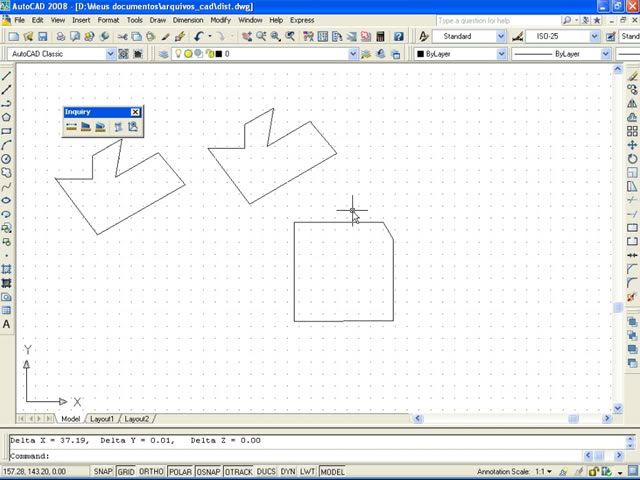640x480 pixels.
Task: Select the Line tool in Draw toolbar
Action: click(6, 76)
